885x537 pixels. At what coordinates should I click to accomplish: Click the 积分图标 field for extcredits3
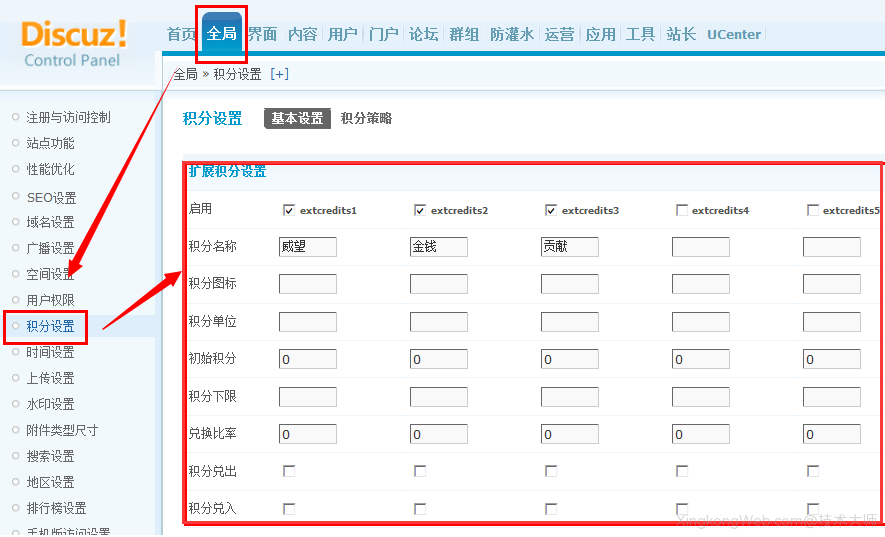pyautogui.click(x=569, y=284)
